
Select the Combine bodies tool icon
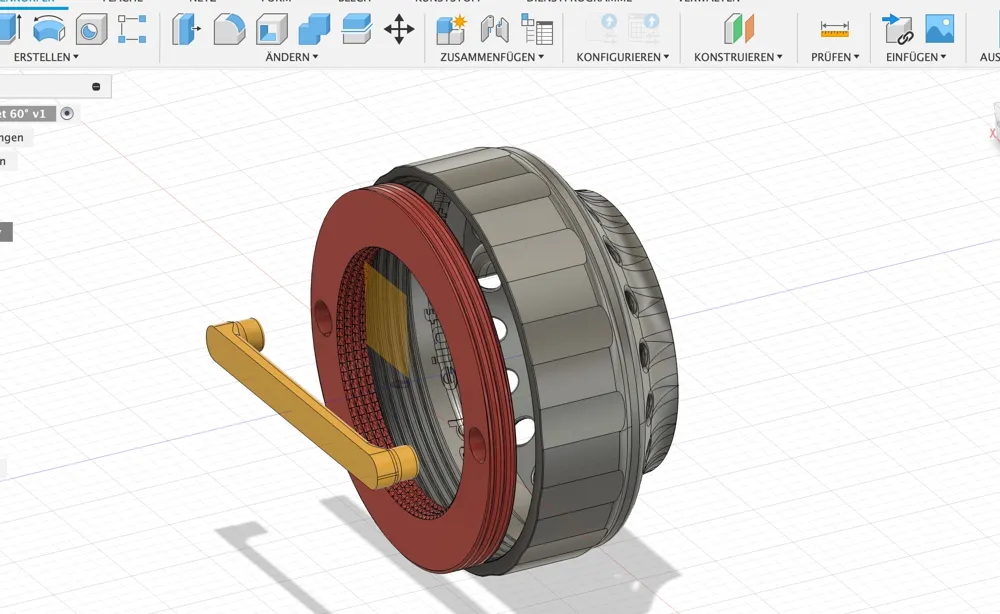(314, 29)
